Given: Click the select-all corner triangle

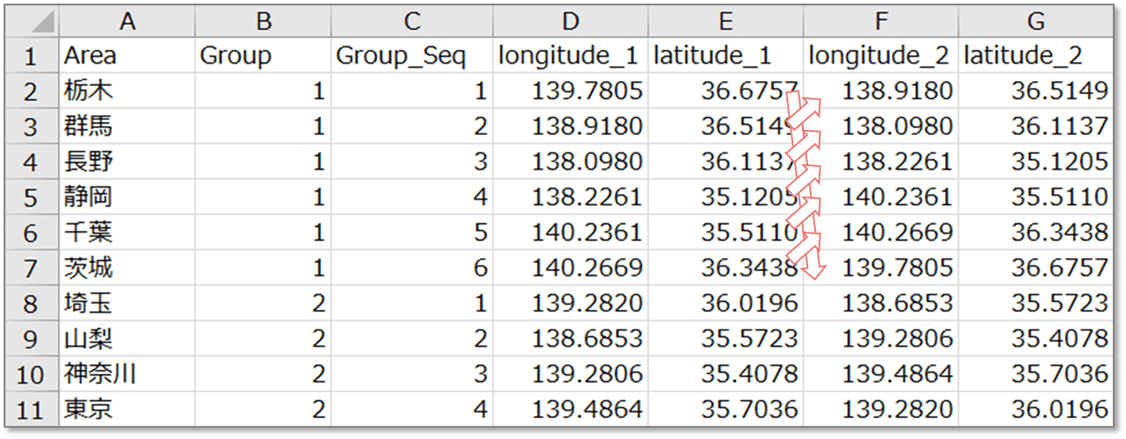Looking at the screenshot, I should 34,22.
